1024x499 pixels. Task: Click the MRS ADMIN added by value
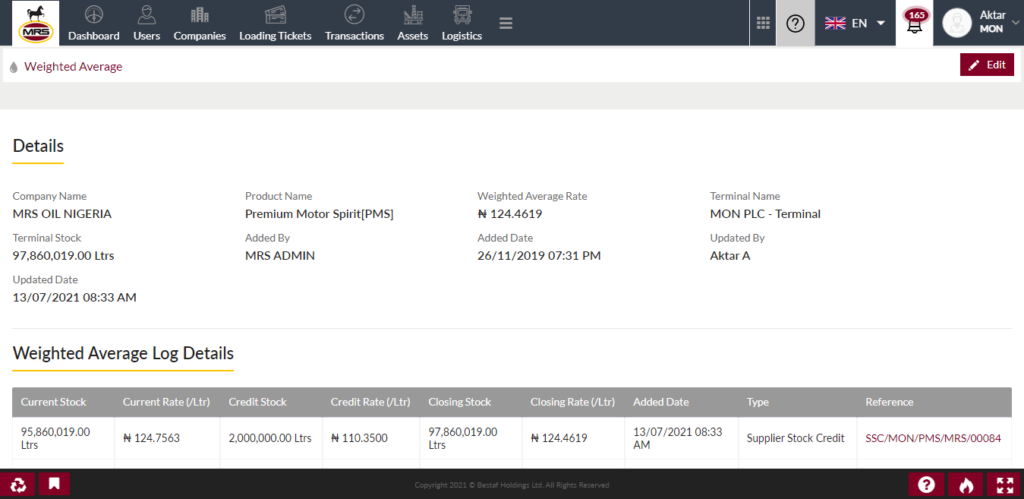pyautogui.click(x=280, y=255)
